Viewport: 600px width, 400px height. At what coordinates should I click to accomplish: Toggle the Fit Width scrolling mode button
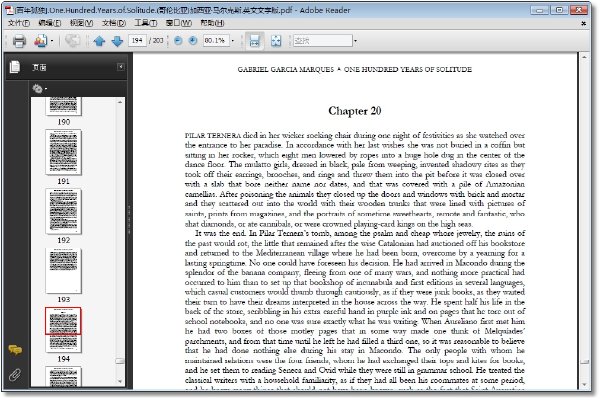coord(254,41)
